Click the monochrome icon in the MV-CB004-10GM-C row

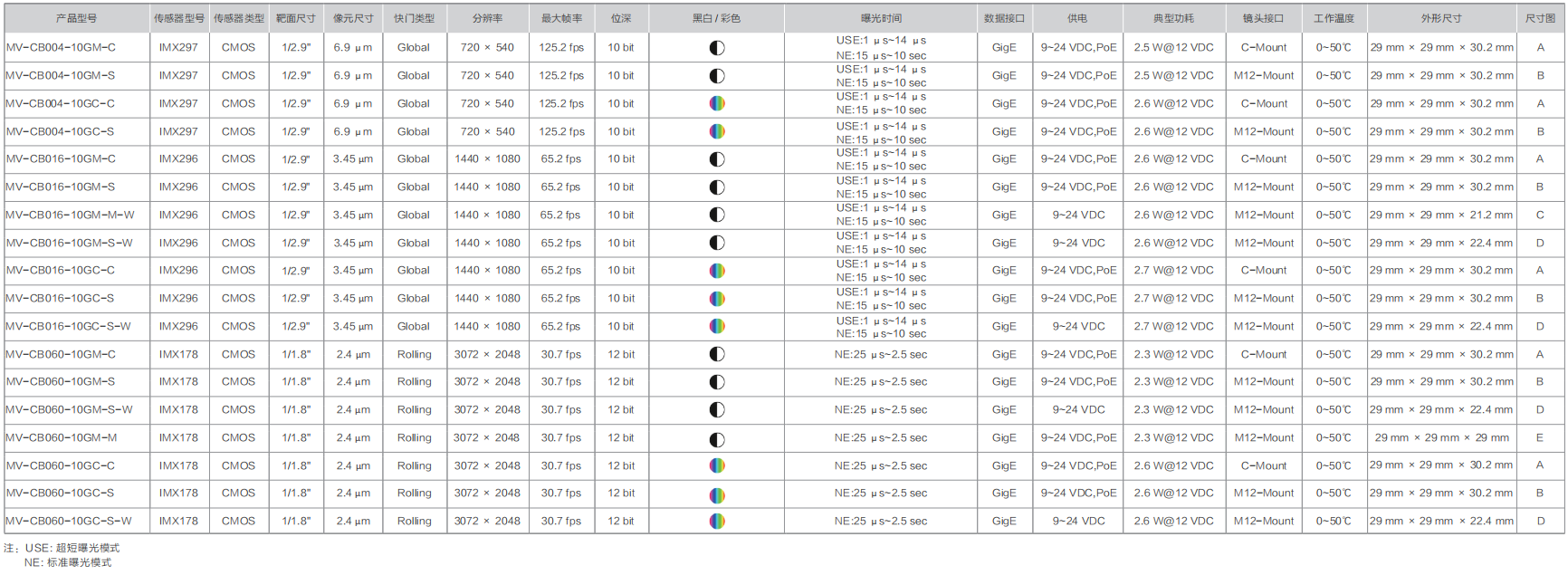tap(717, 48)
